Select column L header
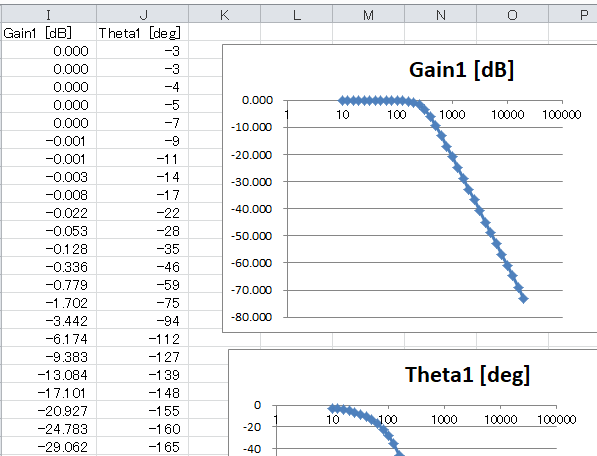 [297, 14]
